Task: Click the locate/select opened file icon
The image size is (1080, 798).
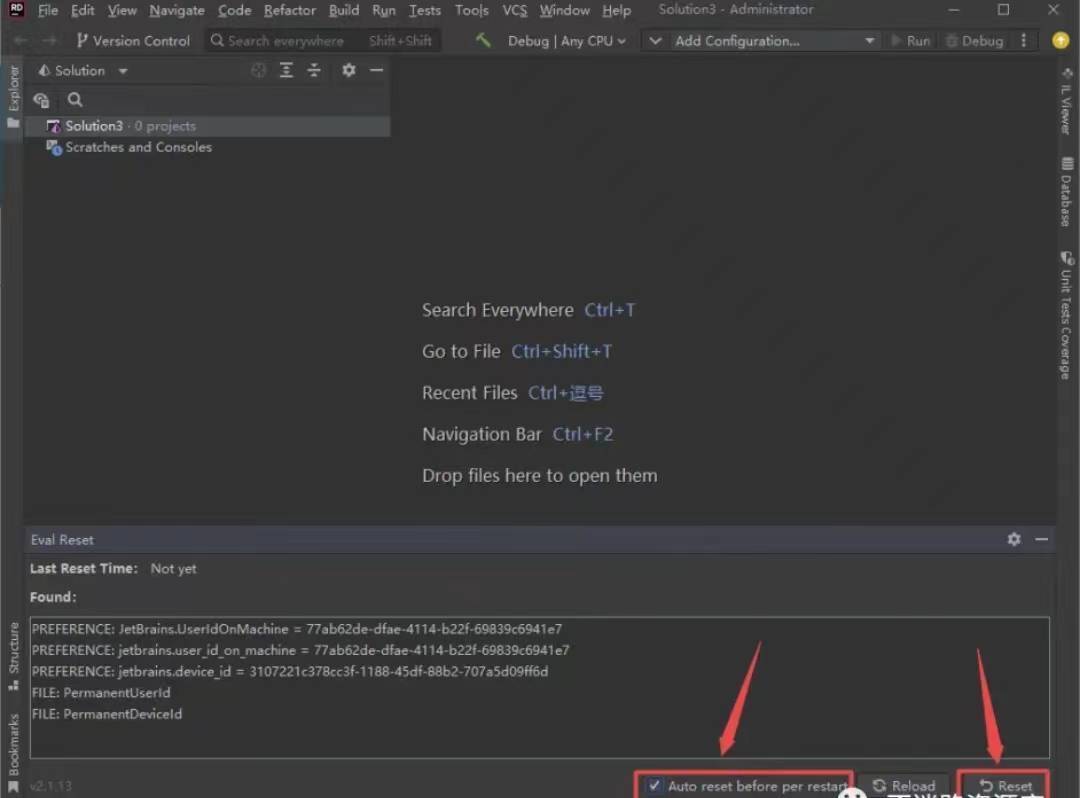Action: (x=258, y=70)
